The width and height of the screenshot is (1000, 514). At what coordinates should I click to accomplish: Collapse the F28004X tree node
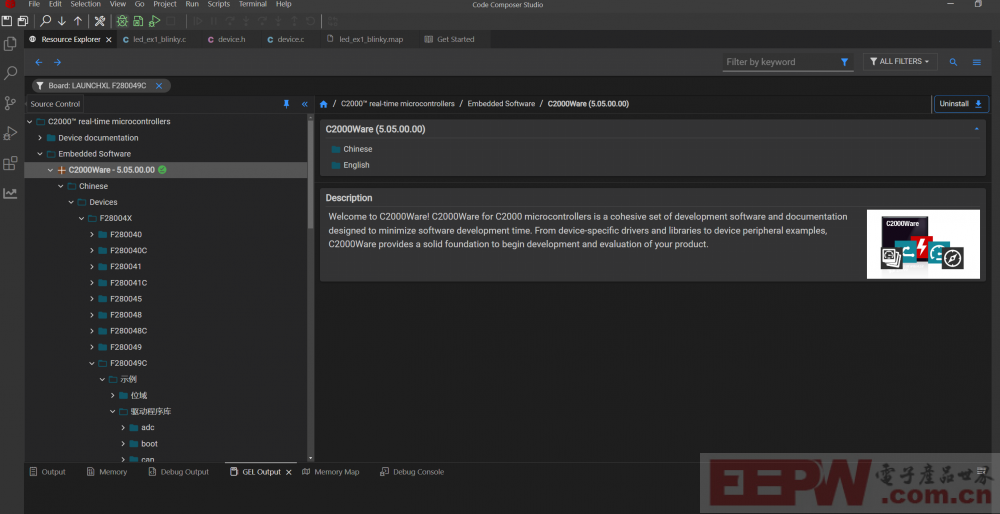click(x=82, y=218)
